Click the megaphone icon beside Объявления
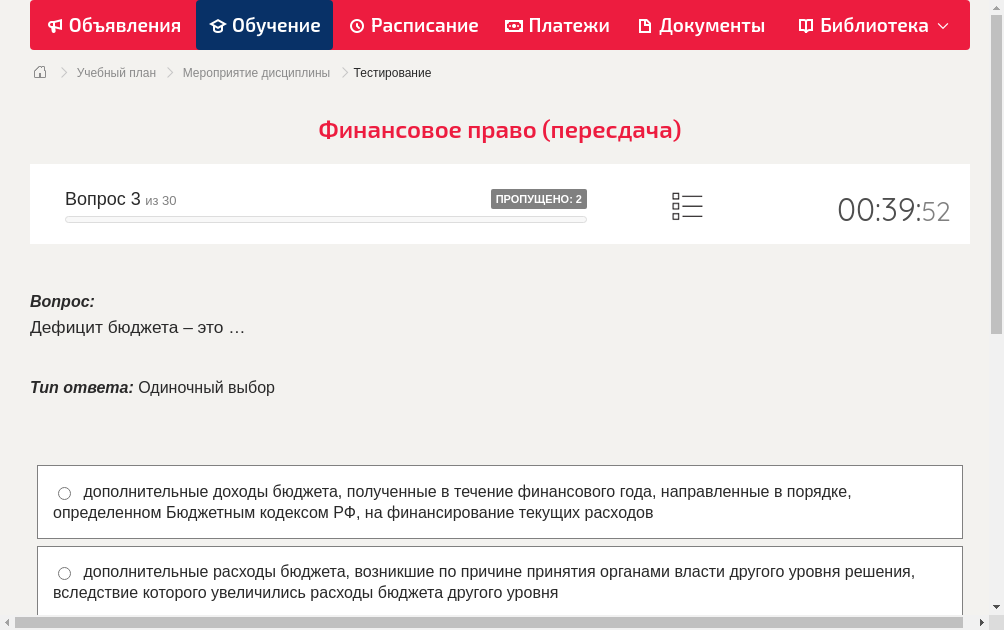The image size is (1004, 630). 53,25
